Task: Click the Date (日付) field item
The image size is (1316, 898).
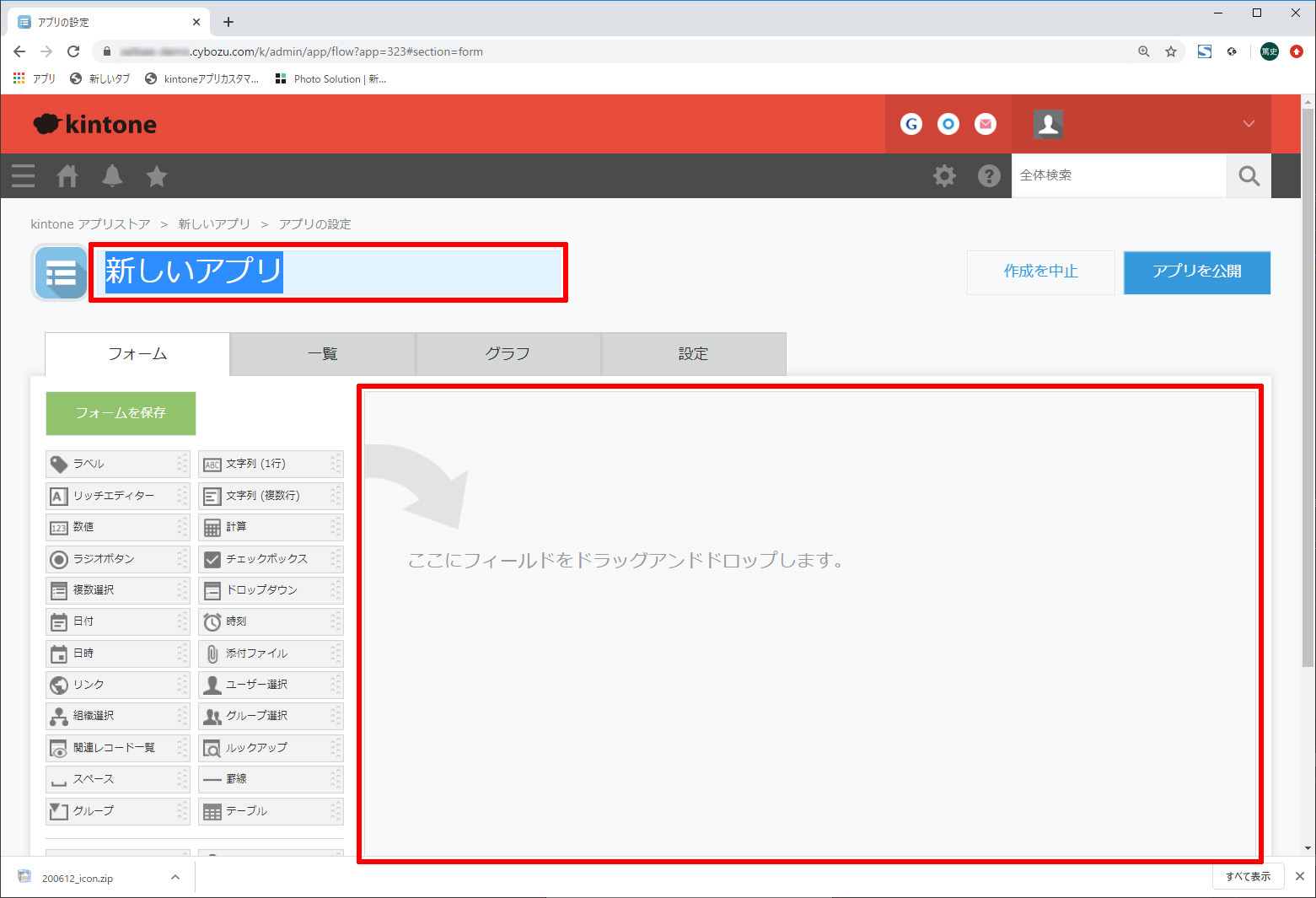Action: tap(118, 621)
